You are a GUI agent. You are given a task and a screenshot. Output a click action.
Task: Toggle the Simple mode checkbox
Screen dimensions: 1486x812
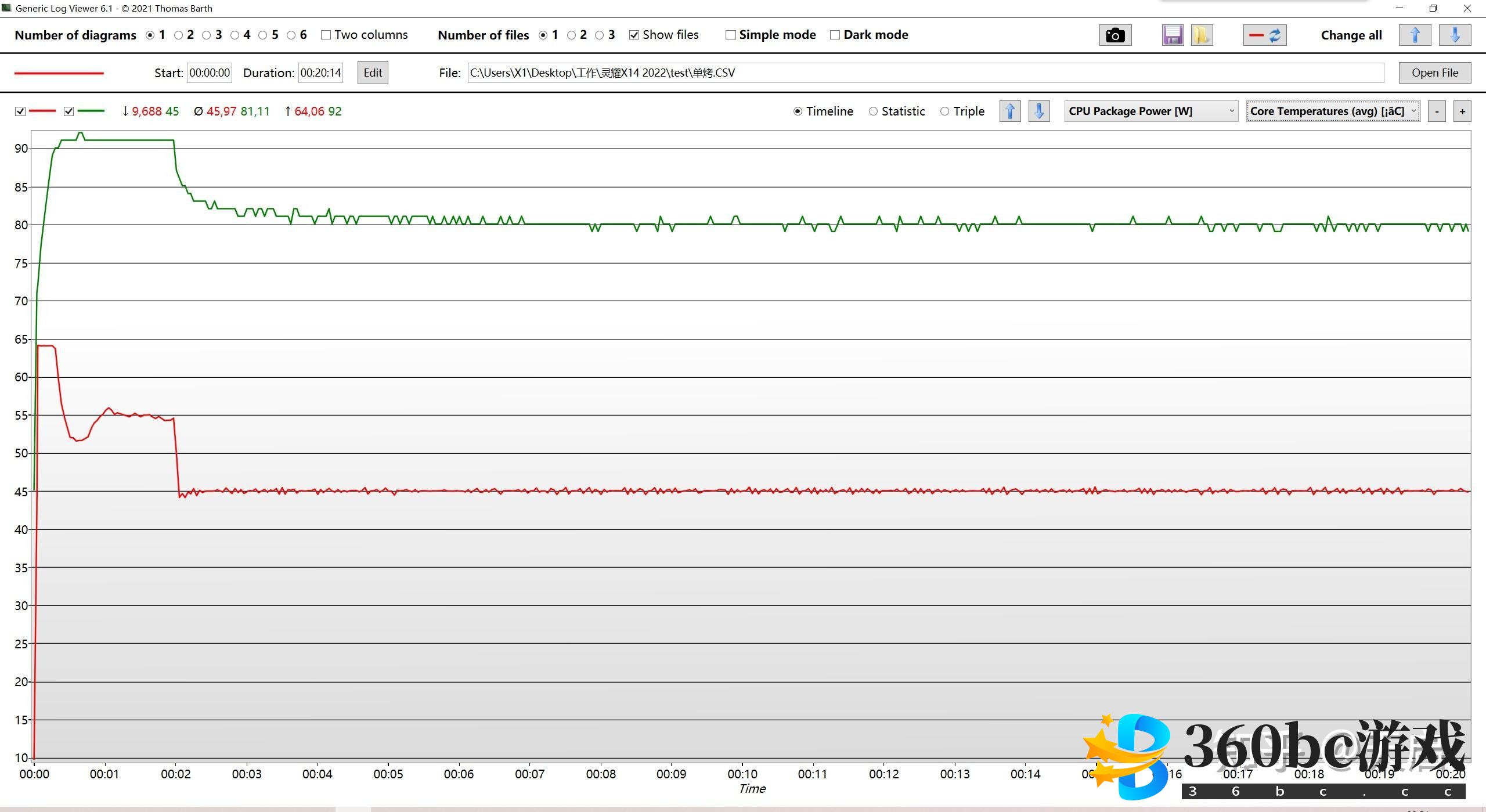point(731,35)
